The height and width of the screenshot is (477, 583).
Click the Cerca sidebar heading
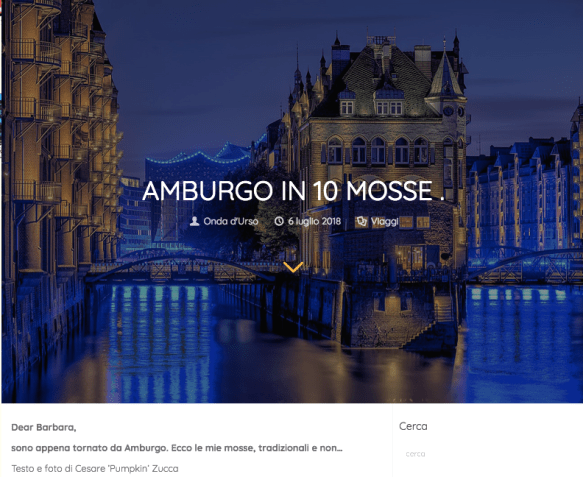coord(413,426)
